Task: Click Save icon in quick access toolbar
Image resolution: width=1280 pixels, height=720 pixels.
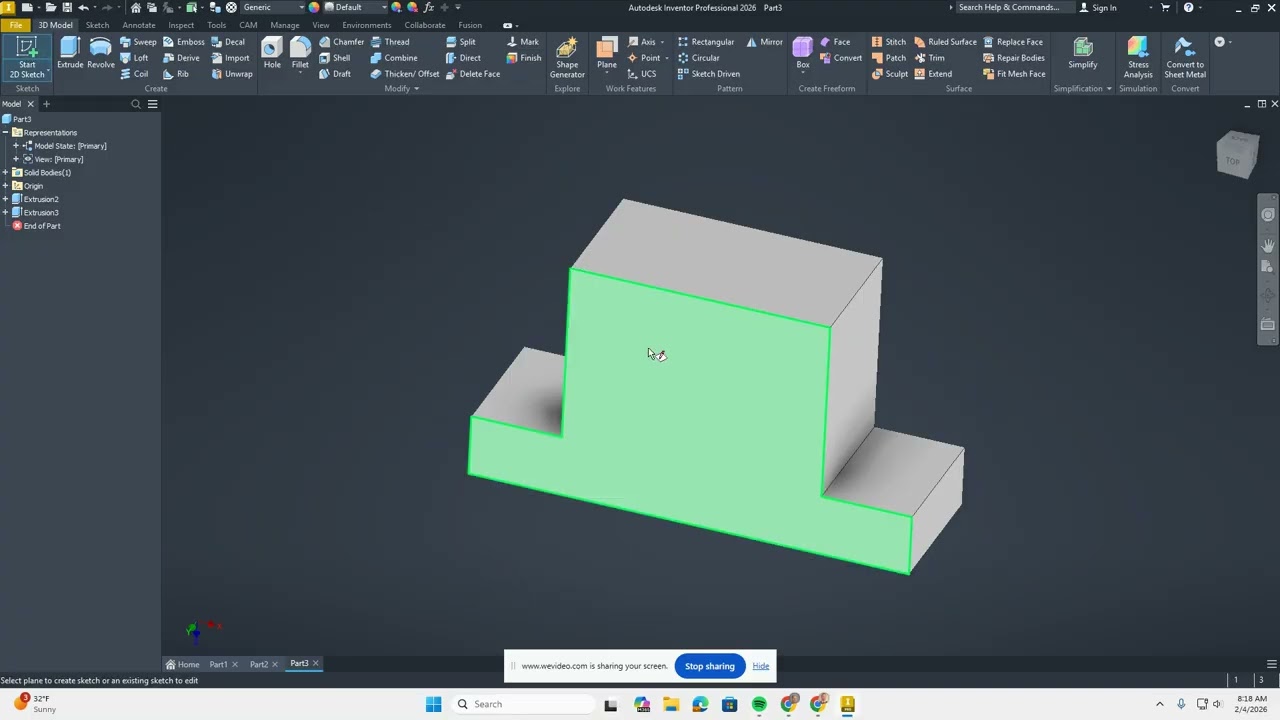Action: (x=67, y=7)
